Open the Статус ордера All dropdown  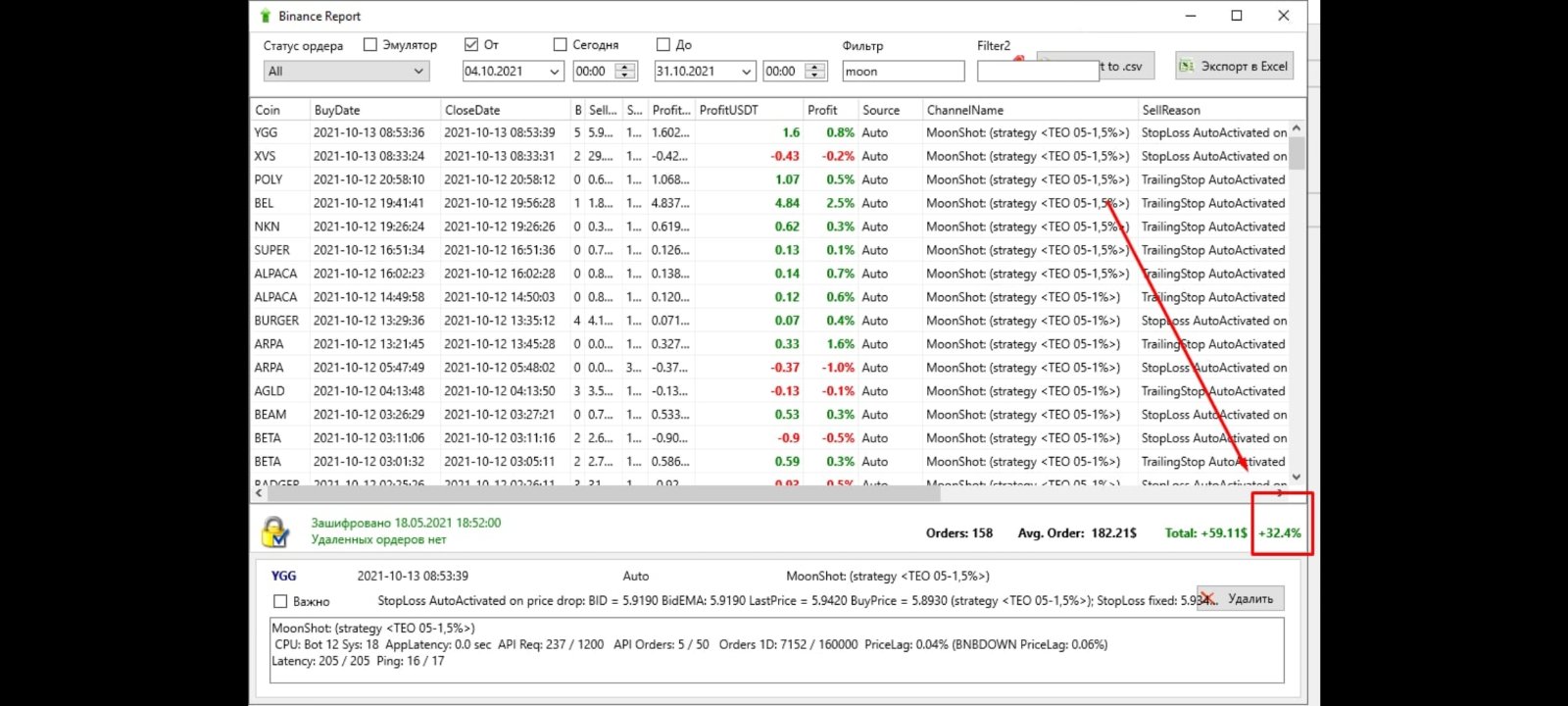(x=347, y=71)
